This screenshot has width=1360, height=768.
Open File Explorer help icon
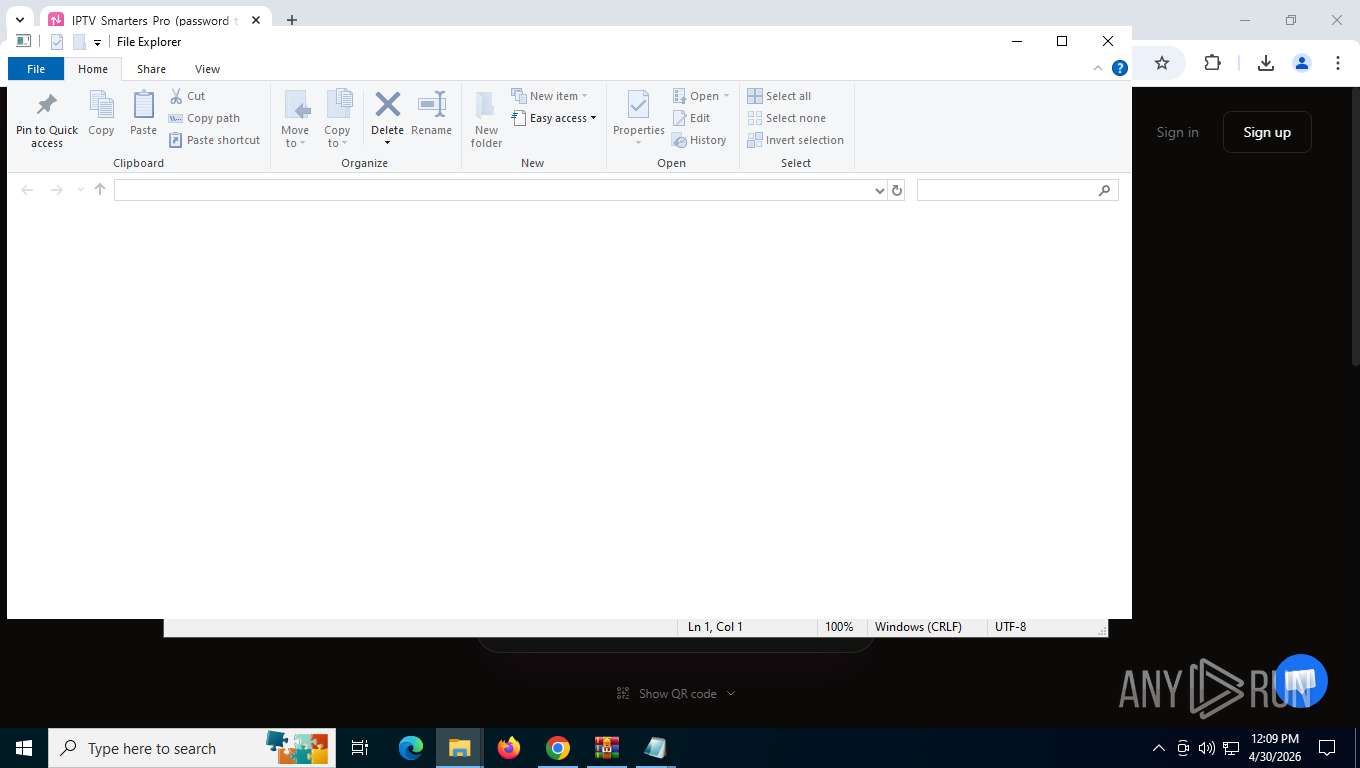(x=1120, y=68)
